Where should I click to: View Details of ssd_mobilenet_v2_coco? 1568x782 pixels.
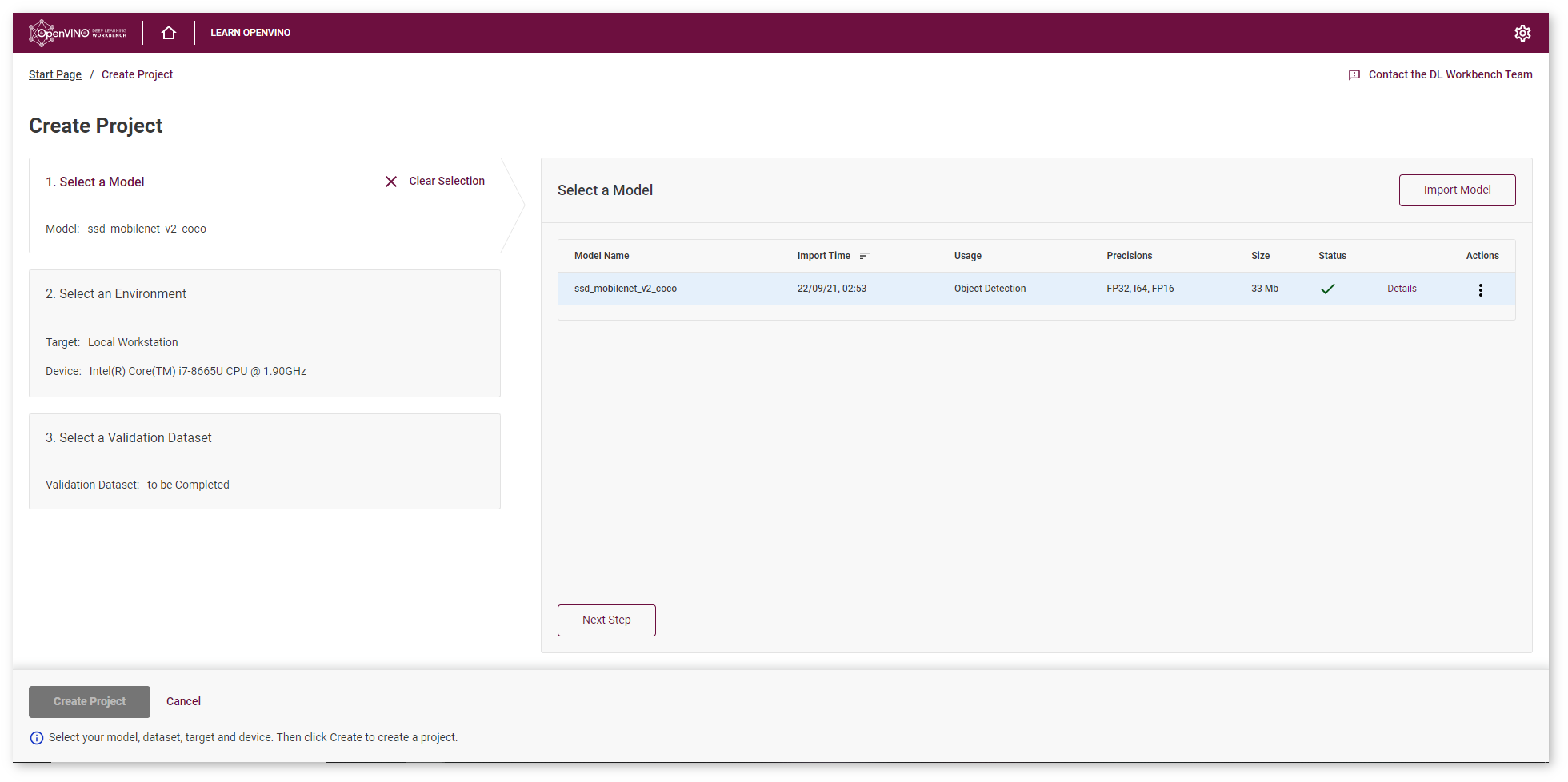1402,289
